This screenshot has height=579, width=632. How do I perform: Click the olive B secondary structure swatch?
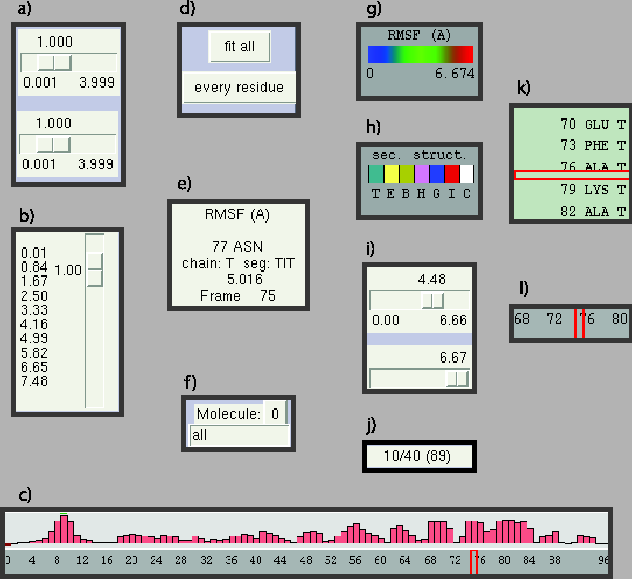pyautogui.click(x=406, y=174)
